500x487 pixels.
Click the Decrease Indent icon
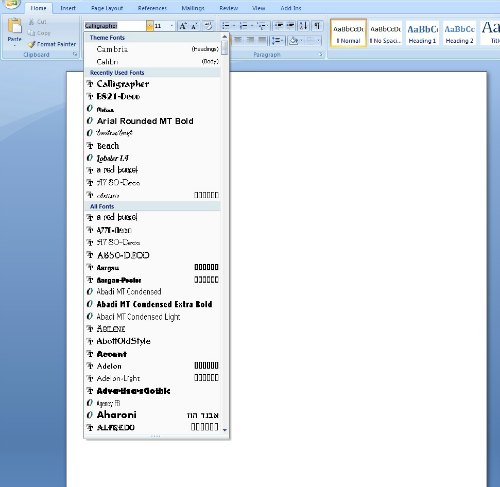(x=279, y=26)
